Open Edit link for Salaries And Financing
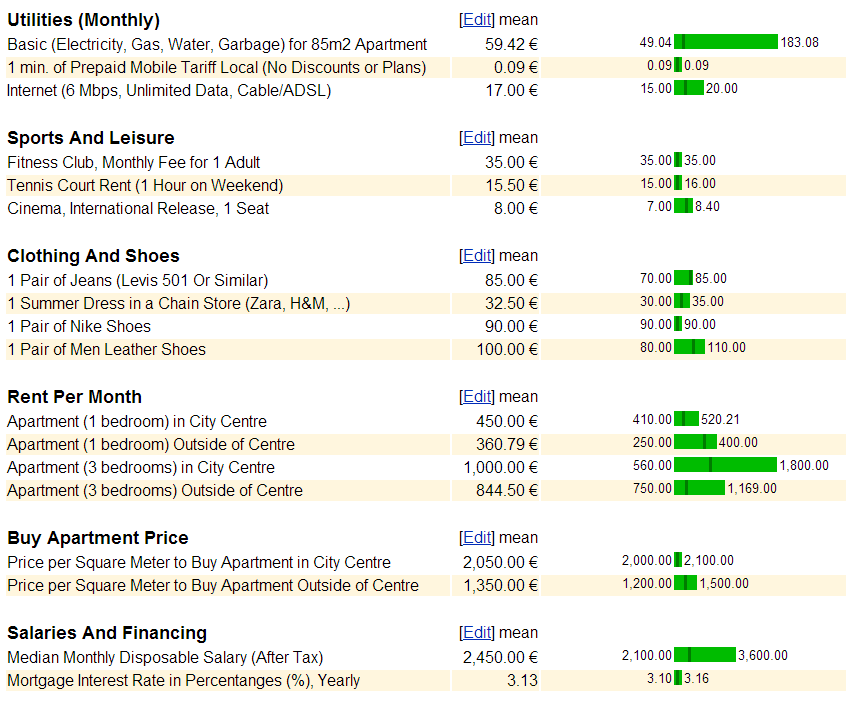This screenshot has width=846, height=704. click(477, 633)
